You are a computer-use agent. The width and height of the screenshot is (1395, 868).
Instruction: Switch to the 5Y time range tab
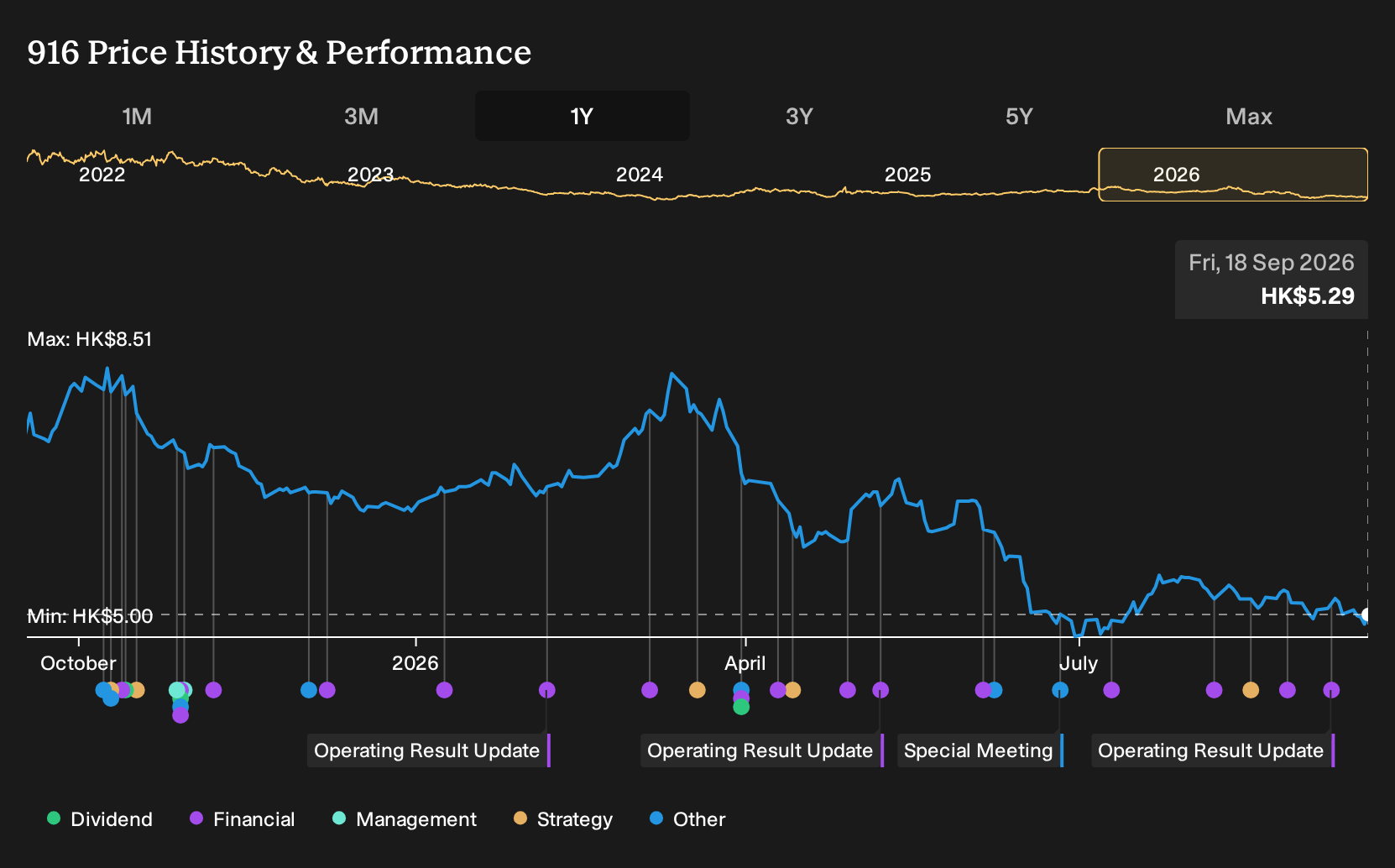coord(1019,116)
